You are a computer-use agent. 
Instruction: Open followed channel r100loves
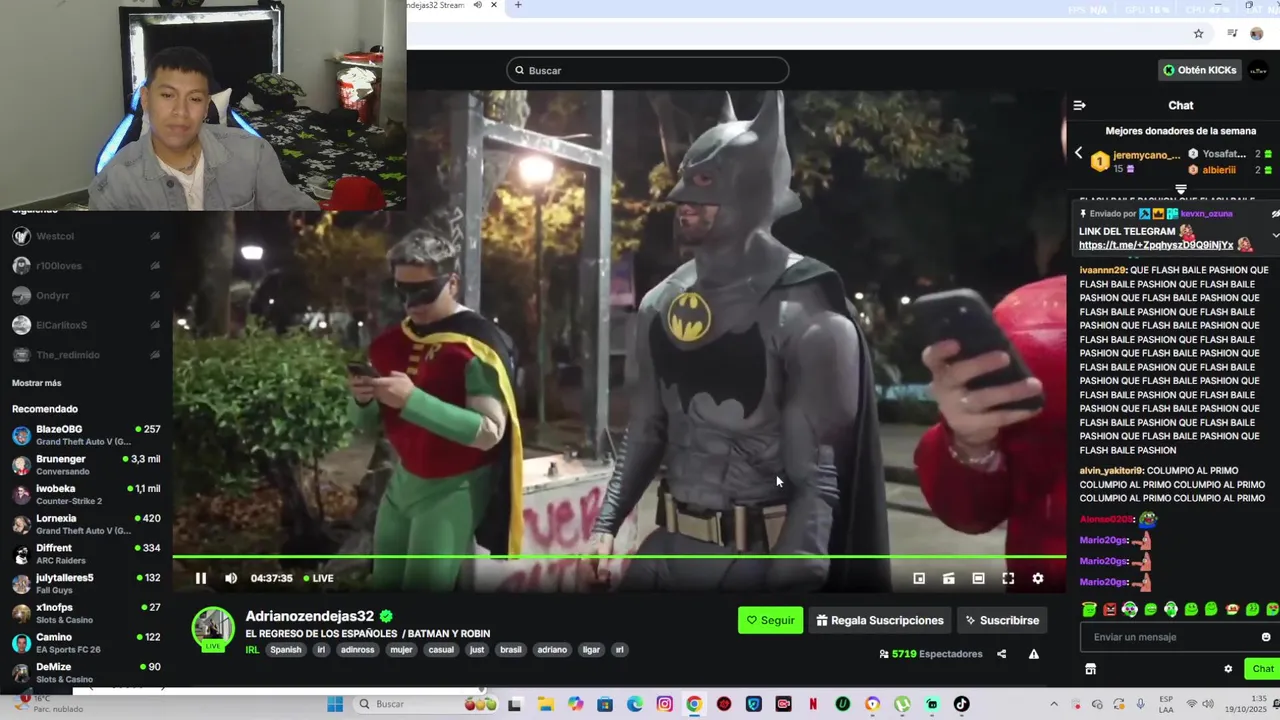[86, 266]
